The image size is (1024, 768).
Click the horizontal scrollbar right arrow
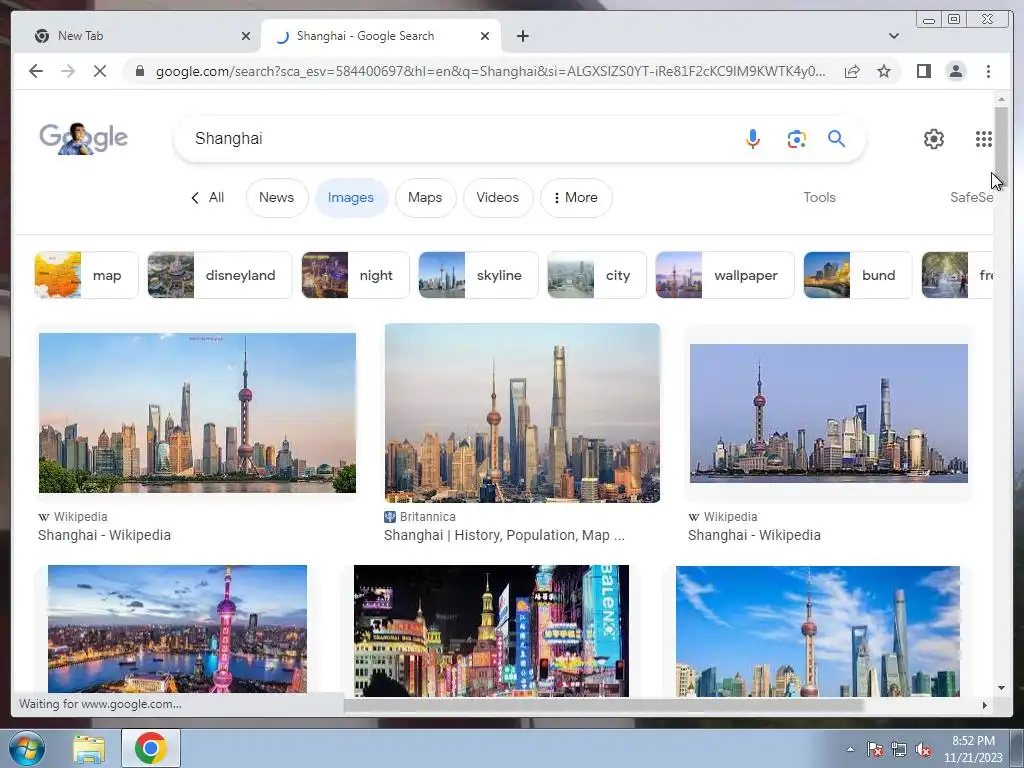click(x=985, y=705)
